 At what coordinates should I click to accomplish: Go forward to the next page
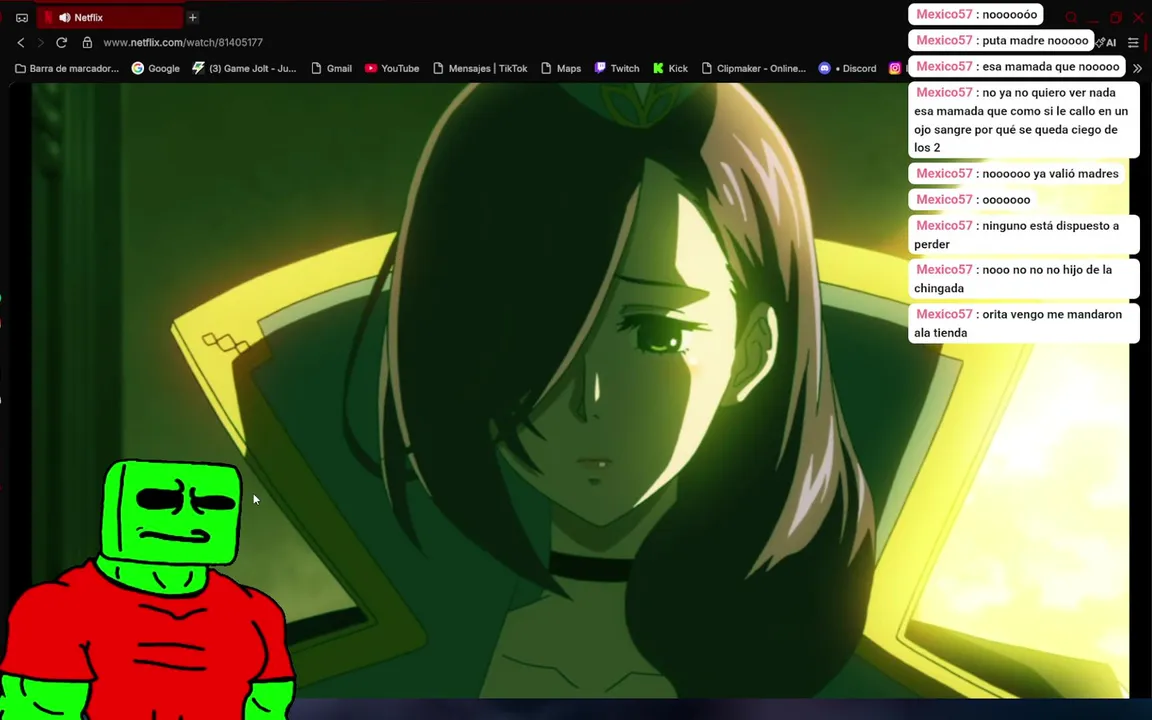coord(40,43)
